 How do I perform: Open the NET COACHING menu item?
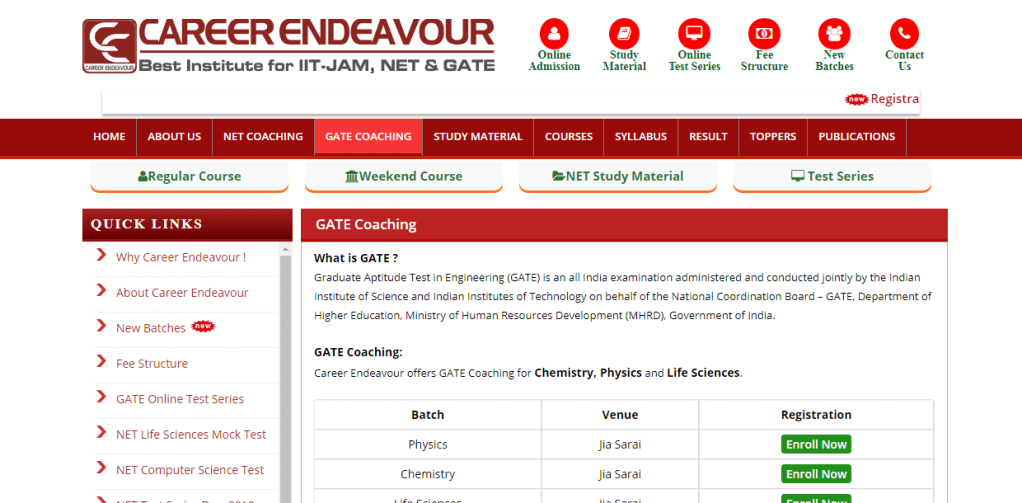click(263, 137)
